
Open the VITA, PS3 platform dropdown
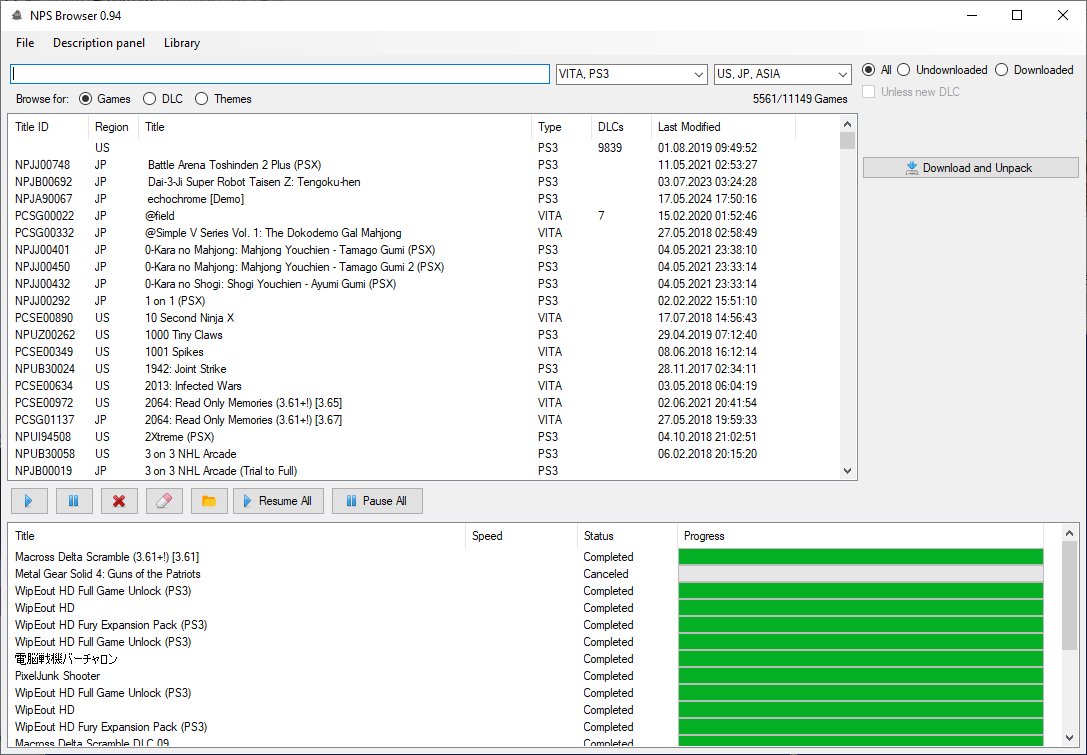[x=632, y=74]
